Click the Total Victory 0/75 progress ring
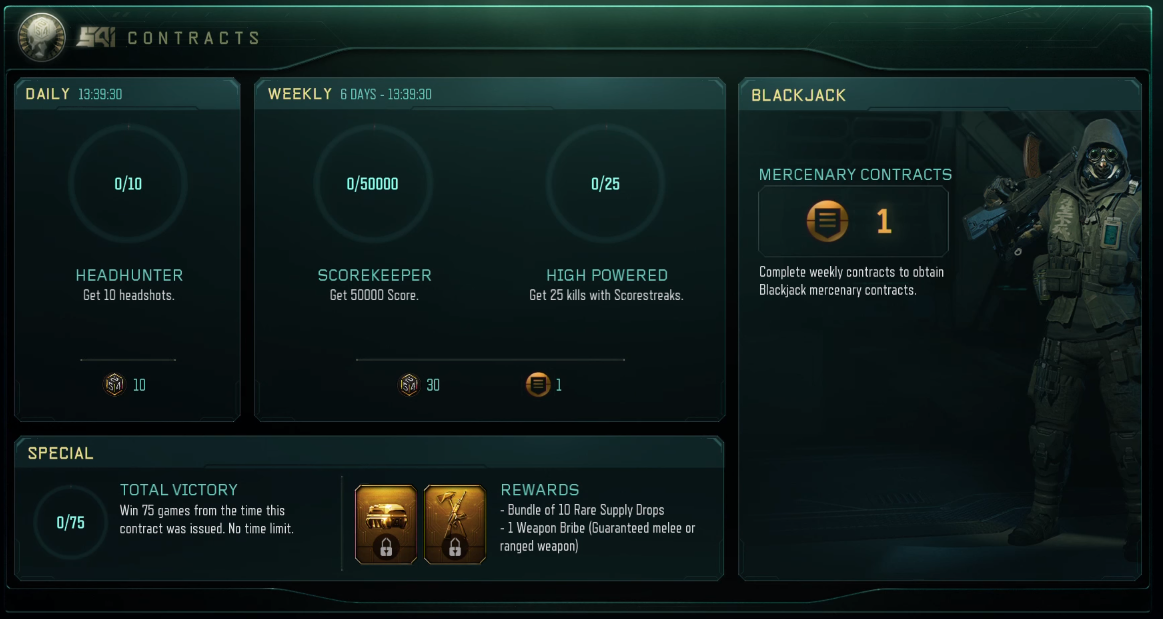Viewport: 1163px width, 619px height. (x=70, y=523)
